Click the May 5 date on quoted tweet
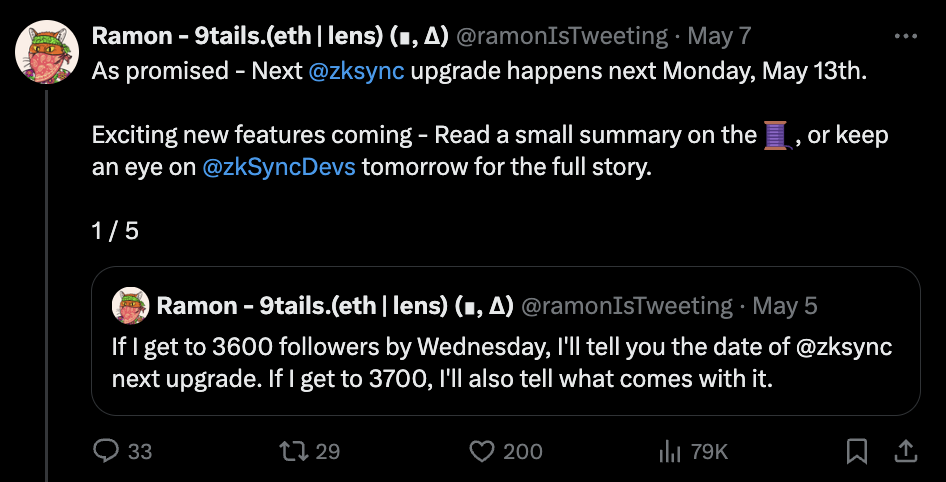The width and height of the screenshot is (946, 482). (x=784, y=305)
